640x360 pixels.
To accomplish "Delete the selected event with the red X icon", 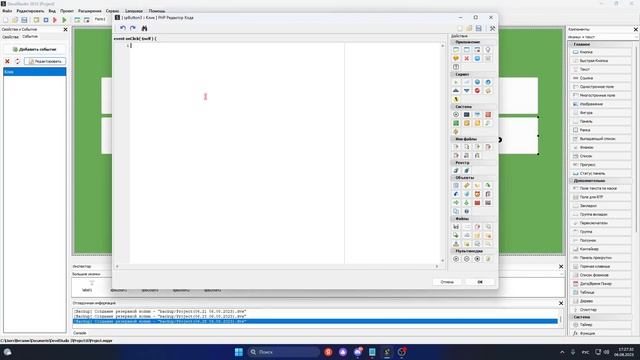I will 7,61.
